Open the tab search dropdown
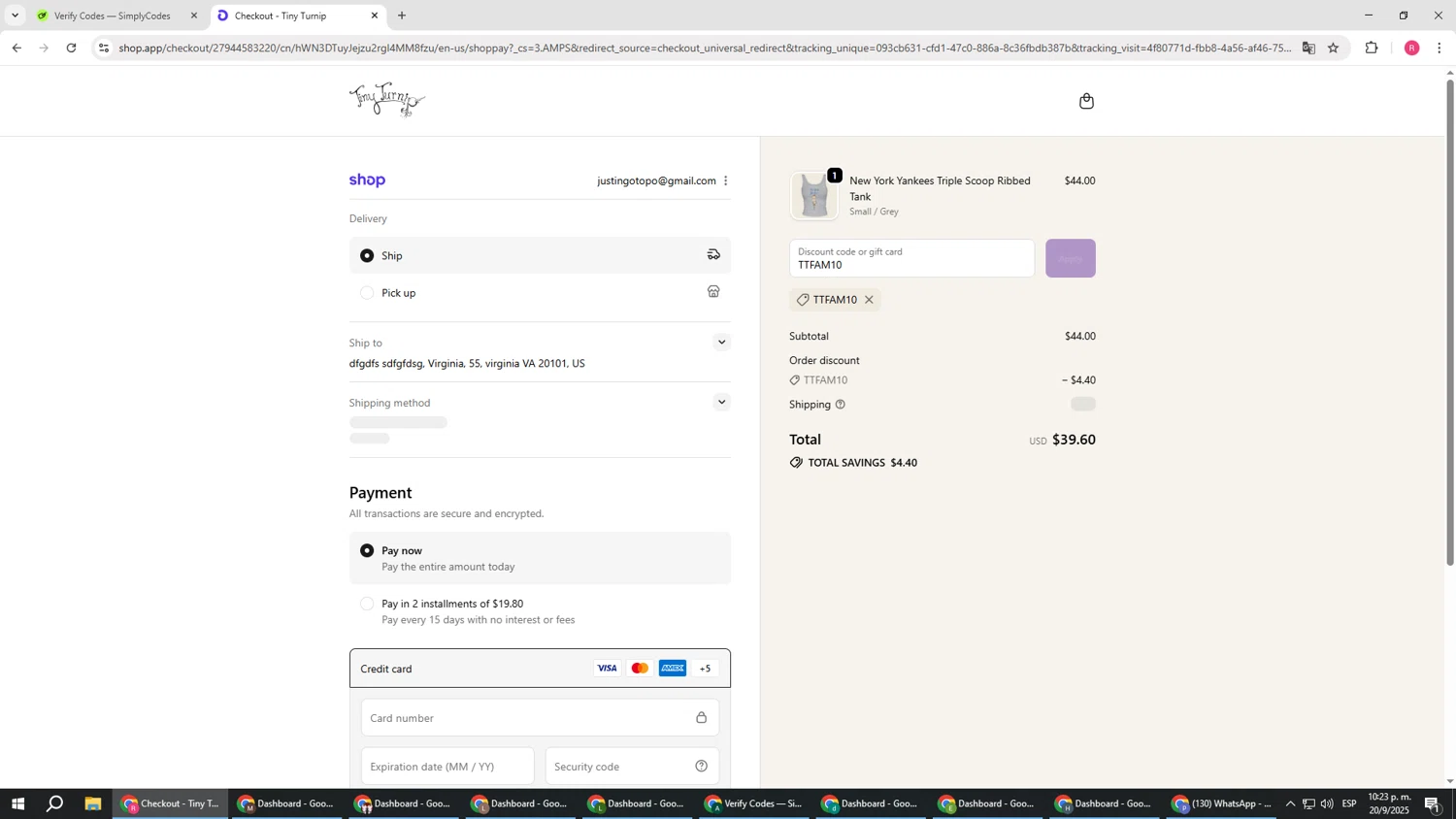Screen dimensions: 1456x819 point(15,16)
